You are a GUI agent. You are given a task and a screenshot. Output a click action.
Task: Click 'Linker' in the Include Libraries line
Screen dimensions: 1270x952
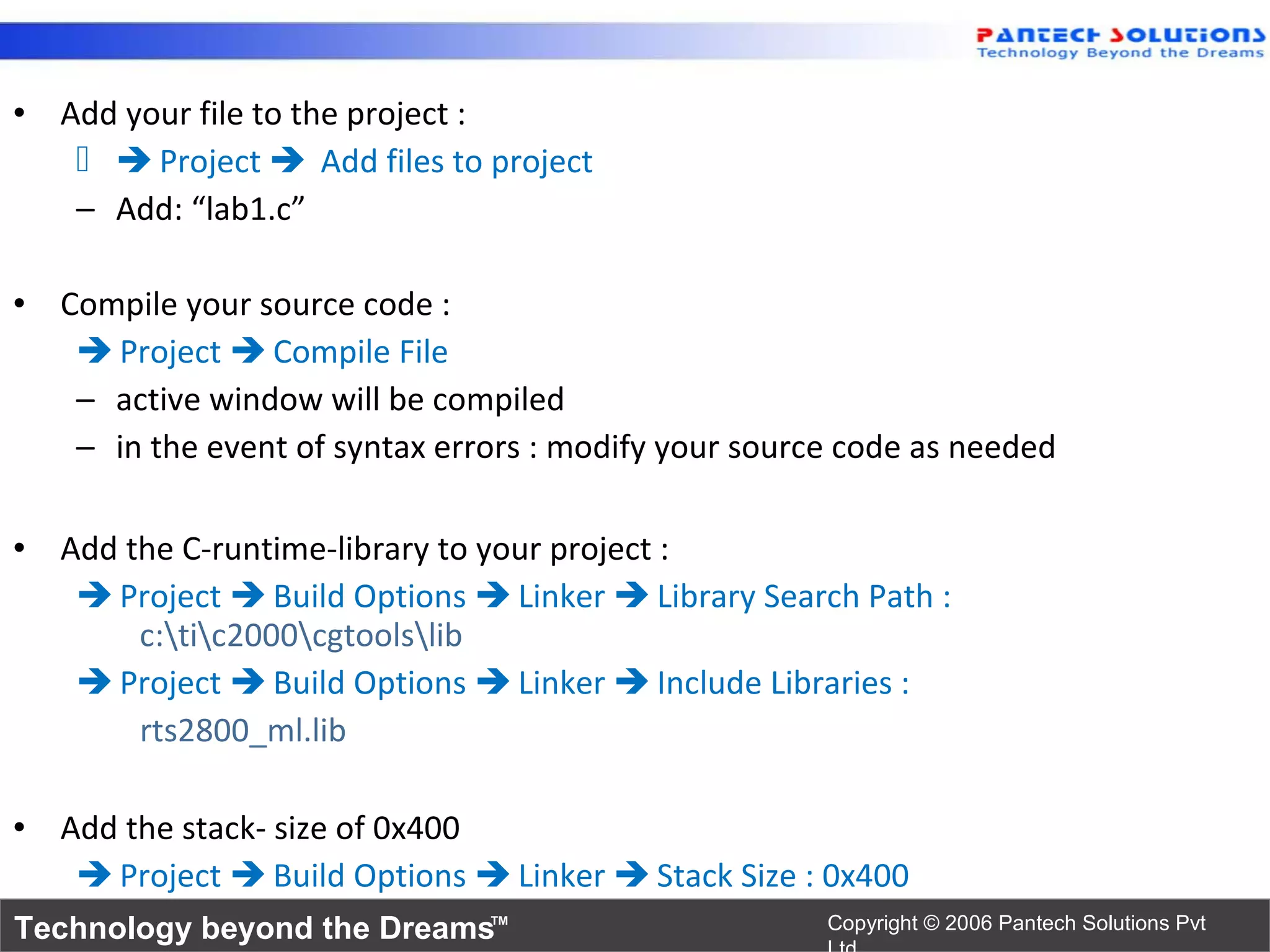(561, 683)
